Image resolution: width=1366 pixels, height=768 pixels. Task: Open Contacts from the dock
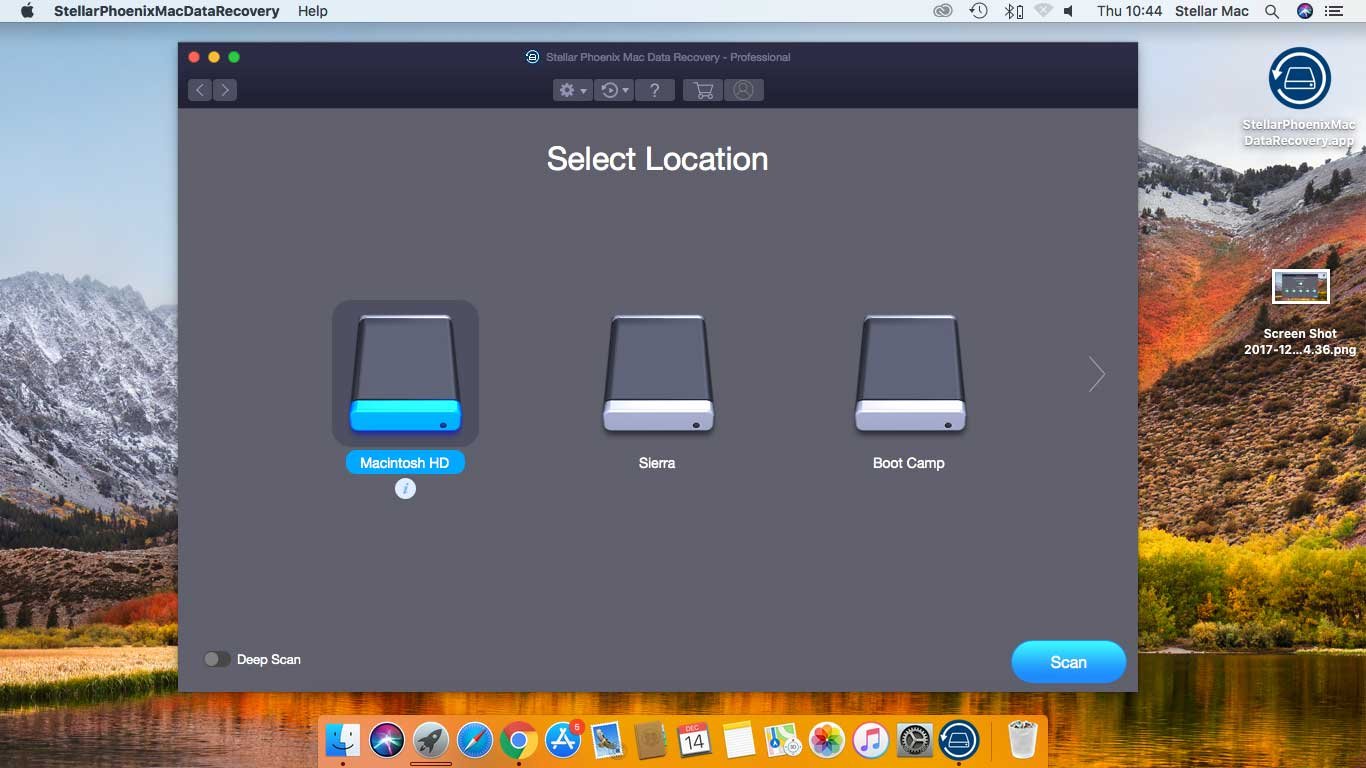pyautogui.click(x=651, y=740)
